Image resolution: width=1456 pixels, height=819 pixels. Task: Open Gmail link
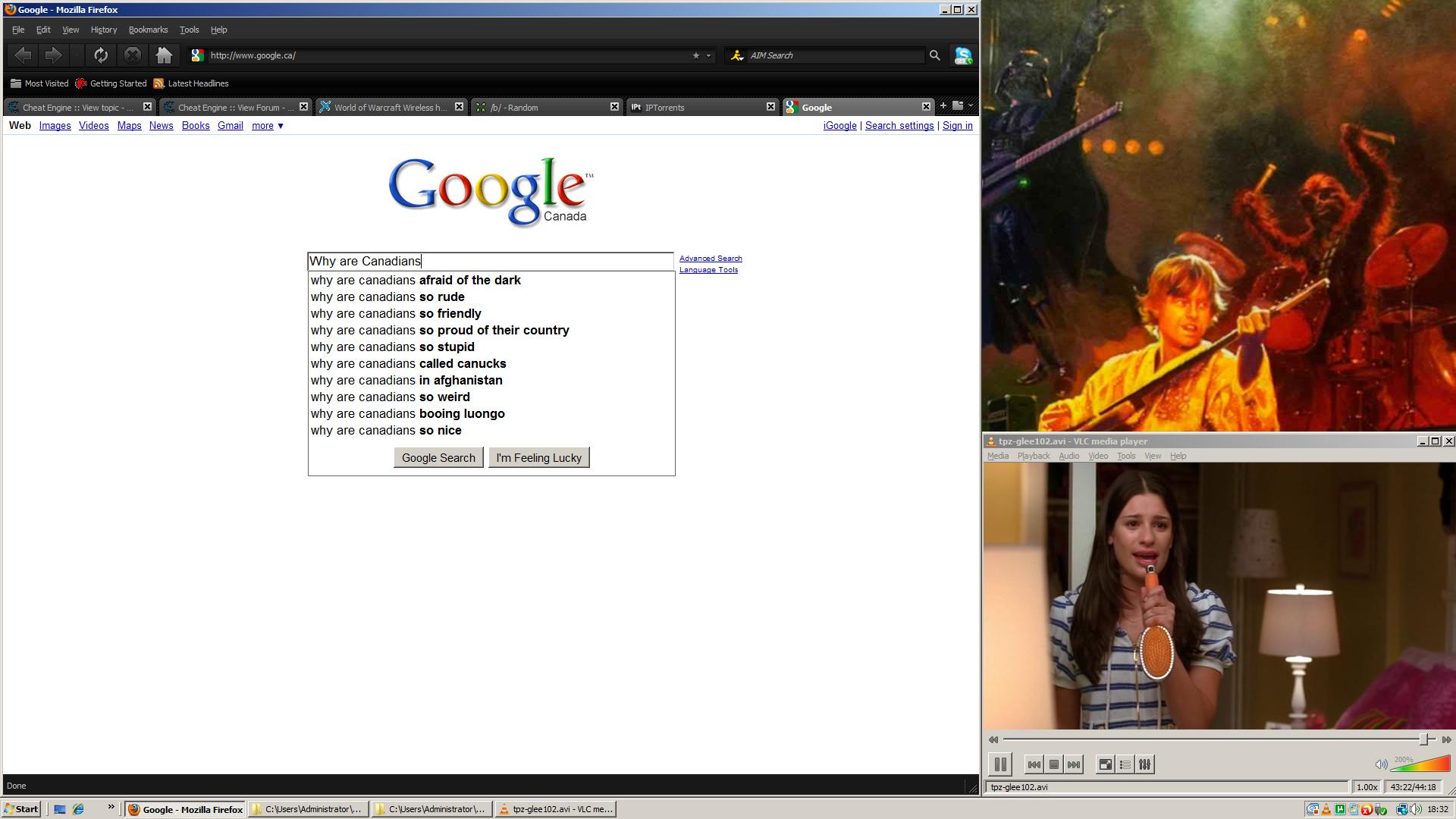pos(231,126)
